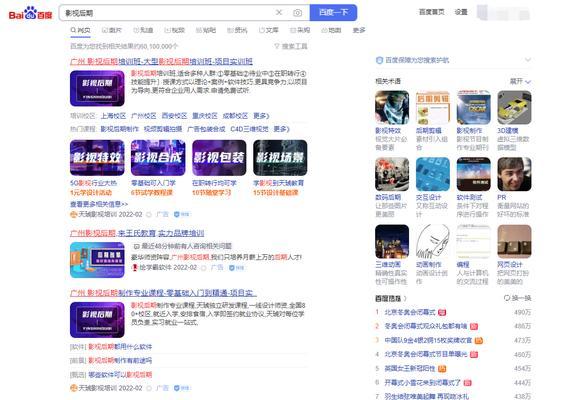Open the 上海校区 link
The width and height of the screenshot is (568, 400).
[x=113, y=116]
